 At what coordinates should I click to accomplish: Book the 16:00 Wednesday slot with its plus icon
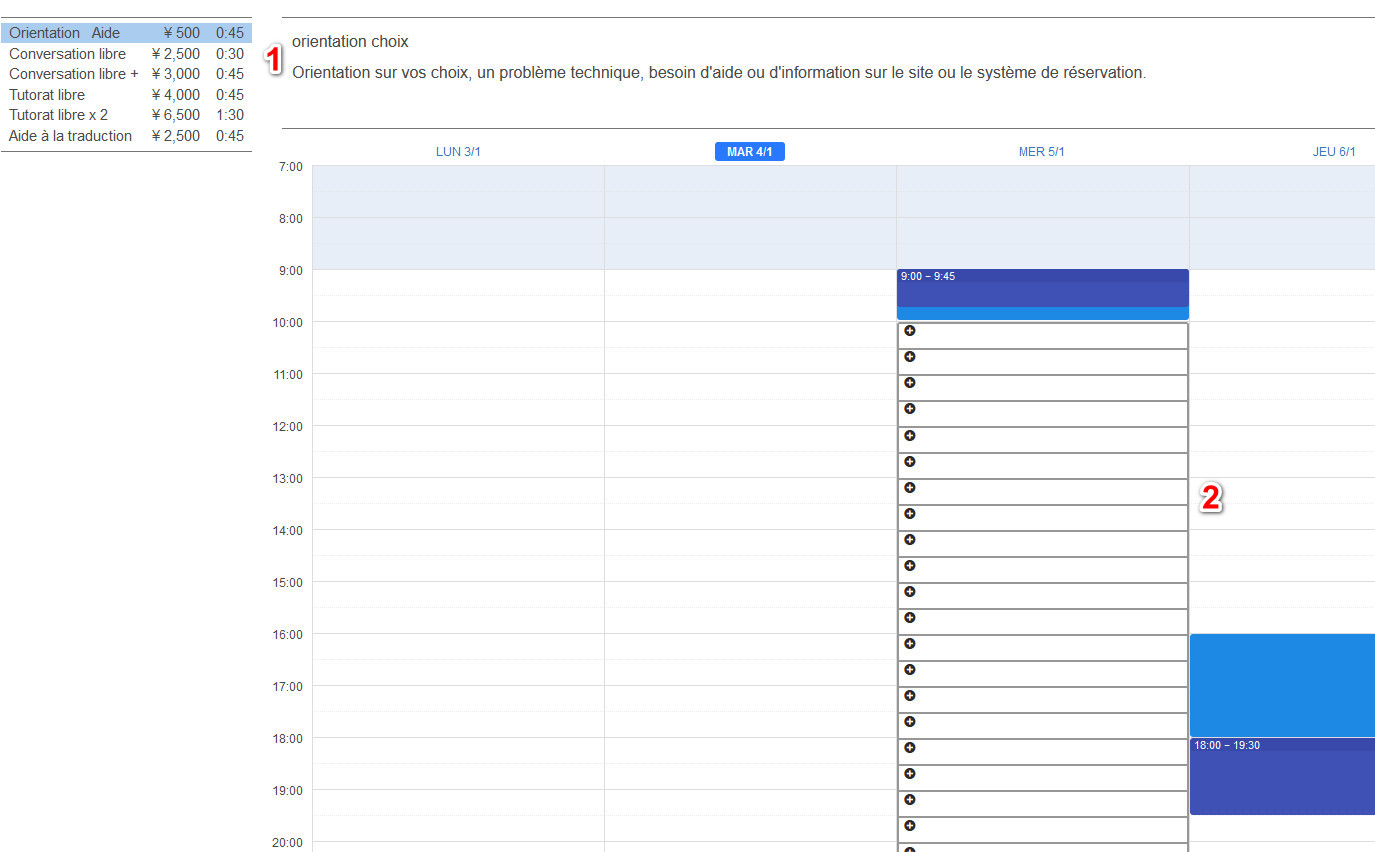click(910, 644)
